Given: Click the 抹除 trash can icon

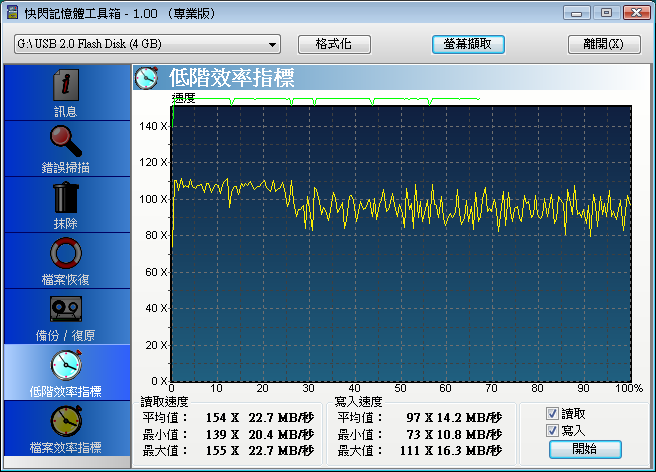Looking at the screenshot, I should pyautogui.click(x=66, y=196).
